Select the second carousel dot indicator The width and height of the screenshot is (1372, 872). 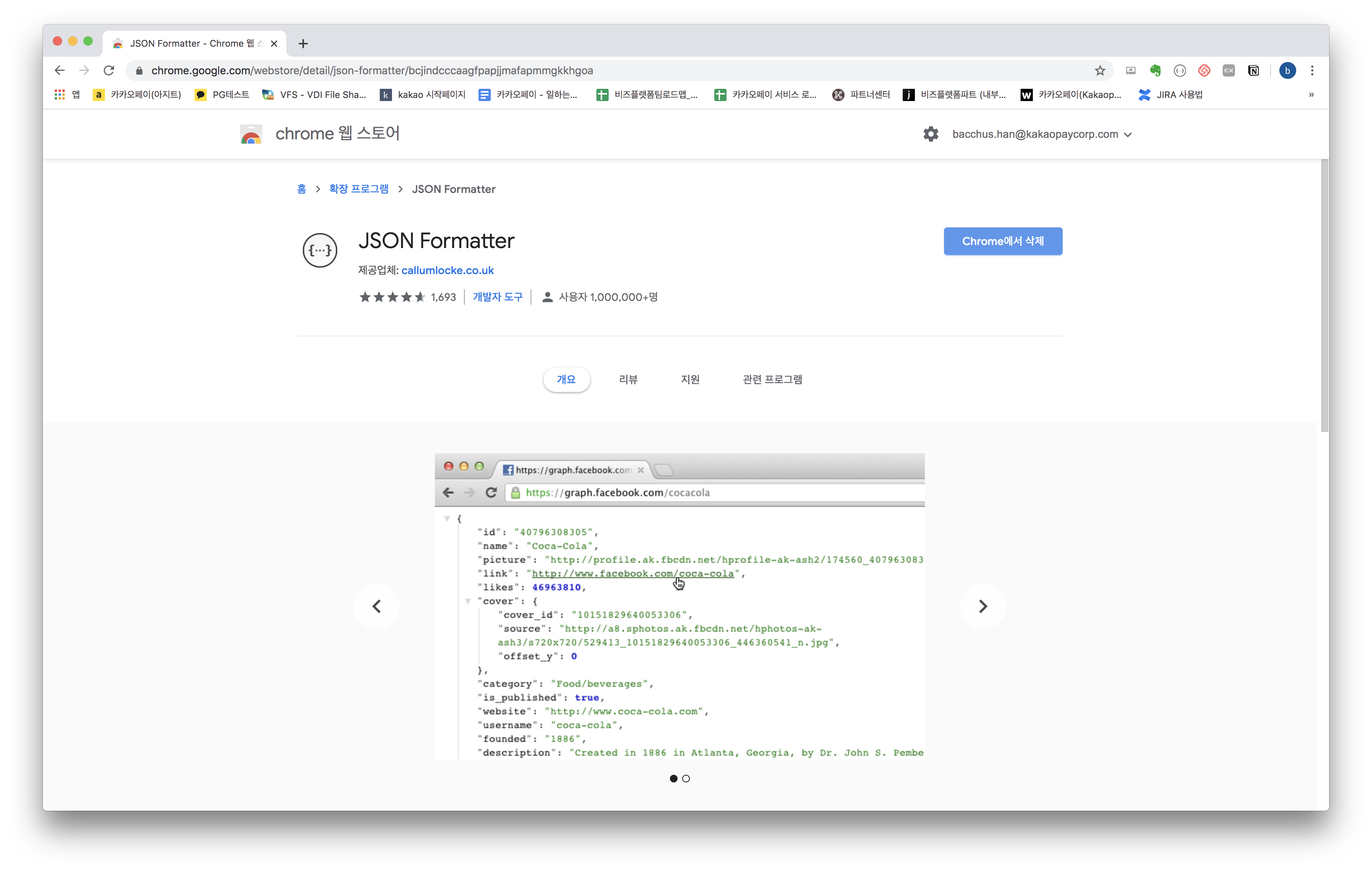coord(686,779)
